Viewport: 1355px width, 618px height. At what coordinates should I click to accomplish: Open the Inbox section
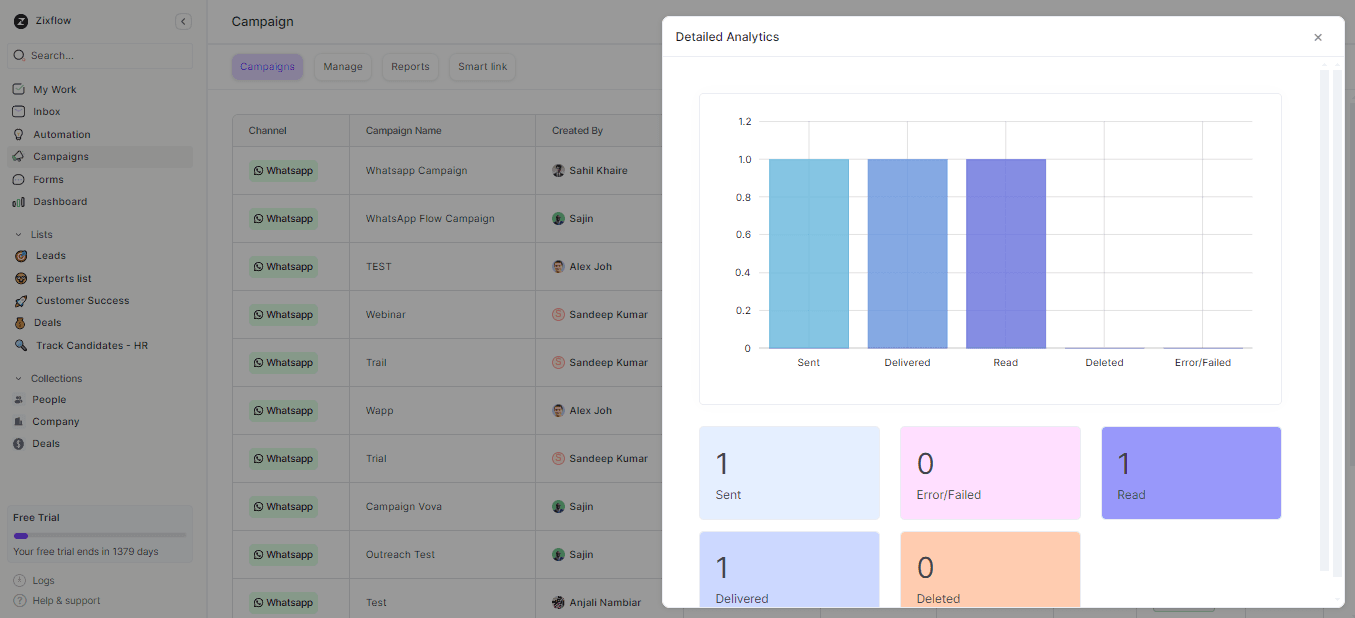47,111
